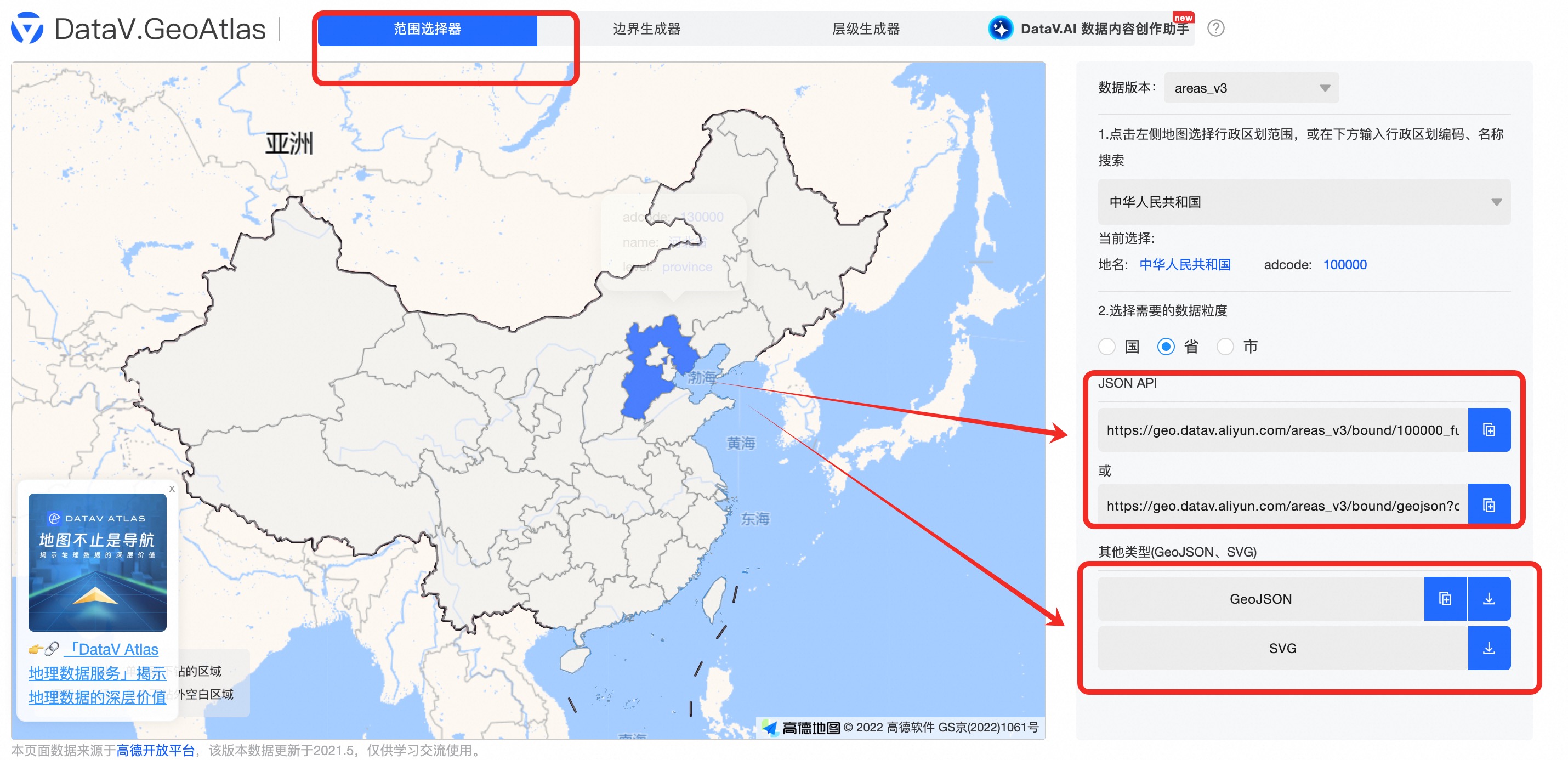Open the 高德开放平台 link
Screen dimensions: 1568x760
154,750
